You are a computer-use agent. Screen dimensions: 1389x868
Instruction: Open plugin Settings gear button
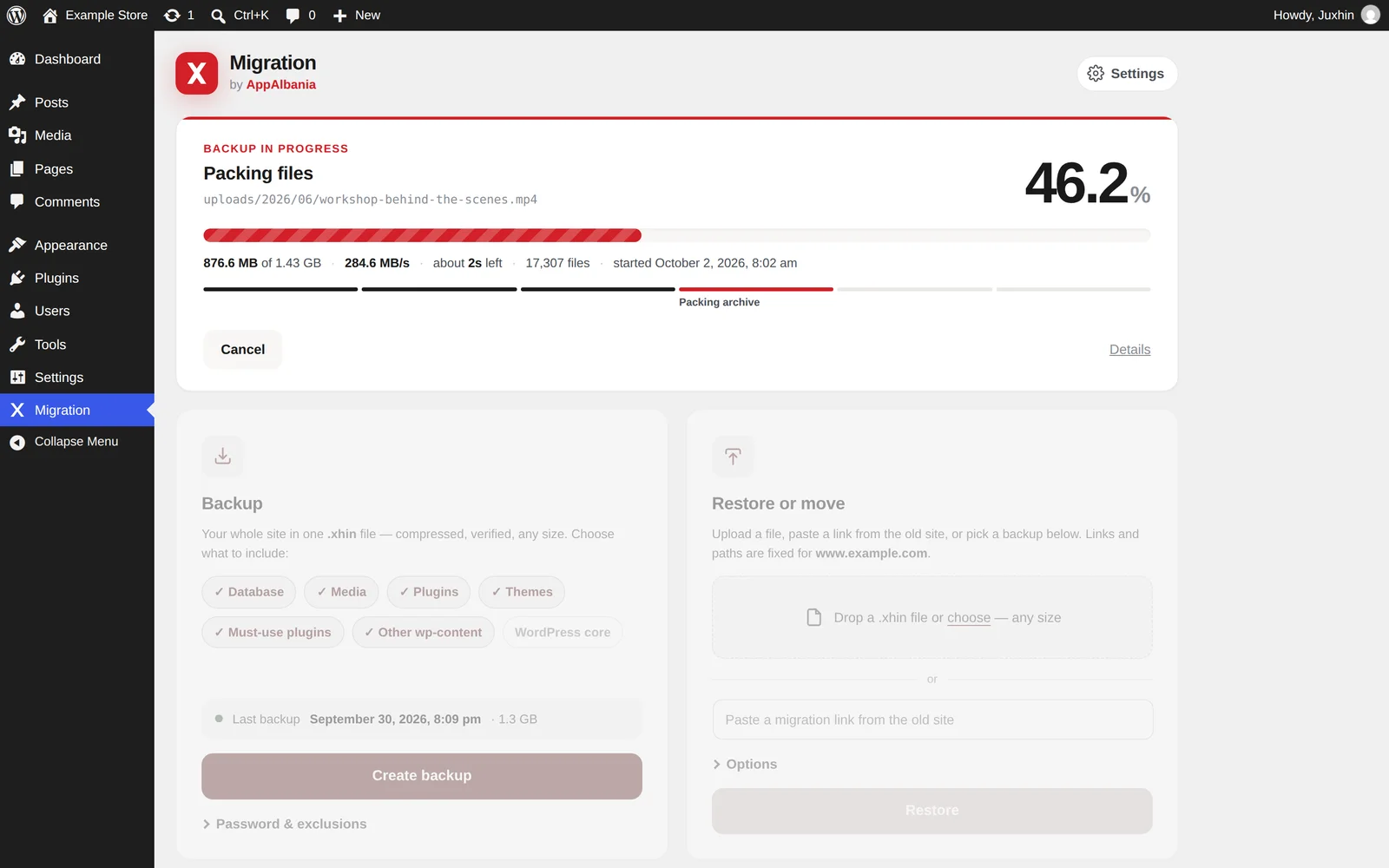(1127, 74)
